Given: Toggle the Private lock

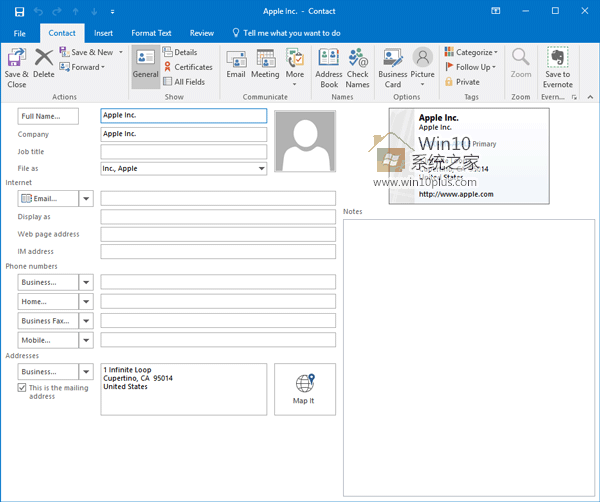Looking at the screenshot, I should point(462,81).
